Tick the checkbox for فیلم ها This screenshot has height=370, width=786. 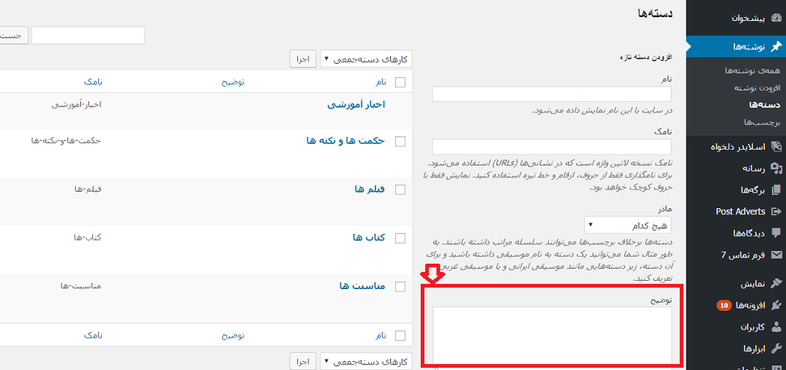click(x=400, y=190)
